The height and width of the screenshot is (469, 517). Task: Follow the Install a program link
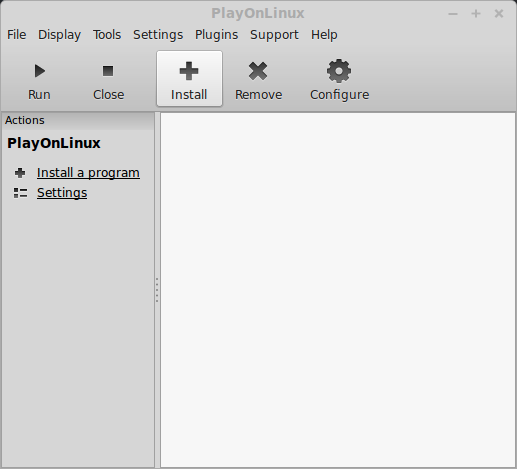click(88, 173)
